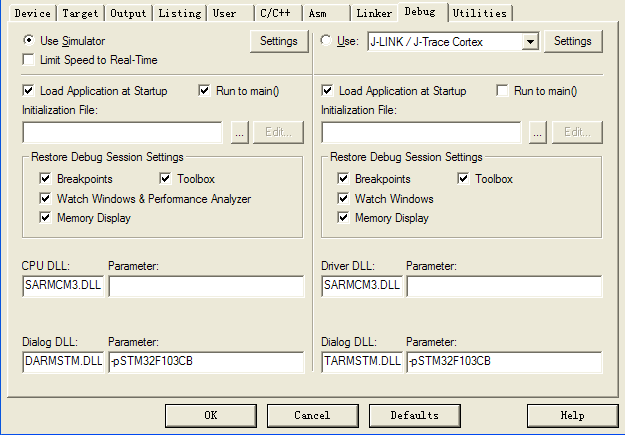Focus hardware Initialization File field

421,132
